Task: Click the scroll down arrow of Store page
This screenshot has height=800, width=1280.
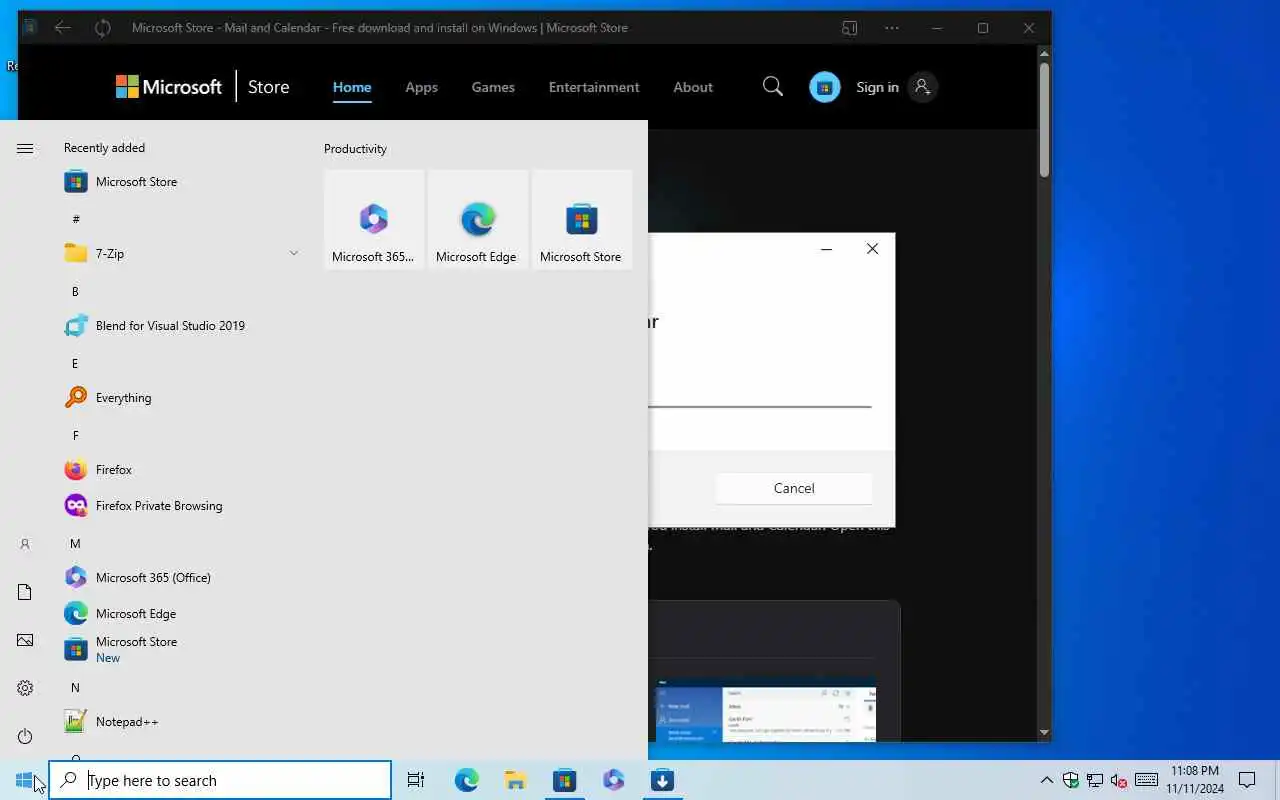Action: [1044, 733]
